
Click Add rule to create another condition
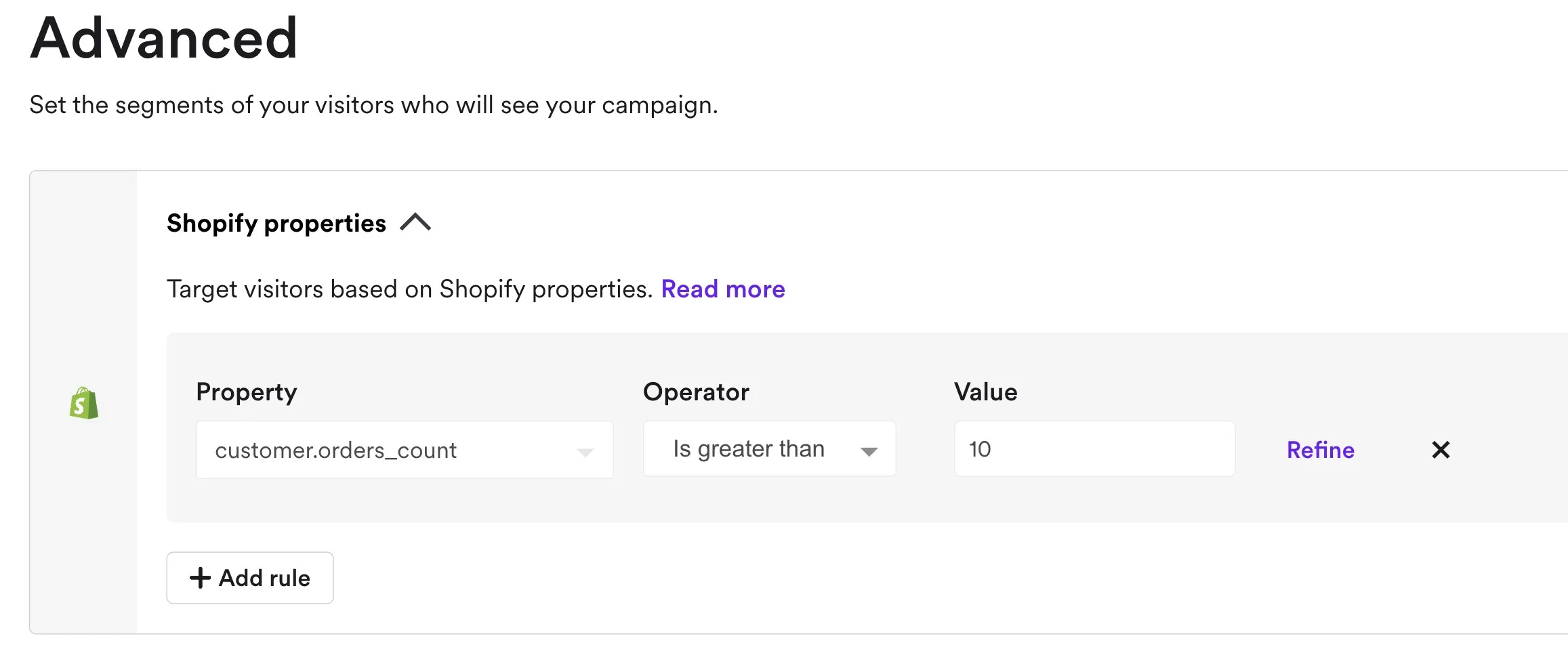pos(249,578)
